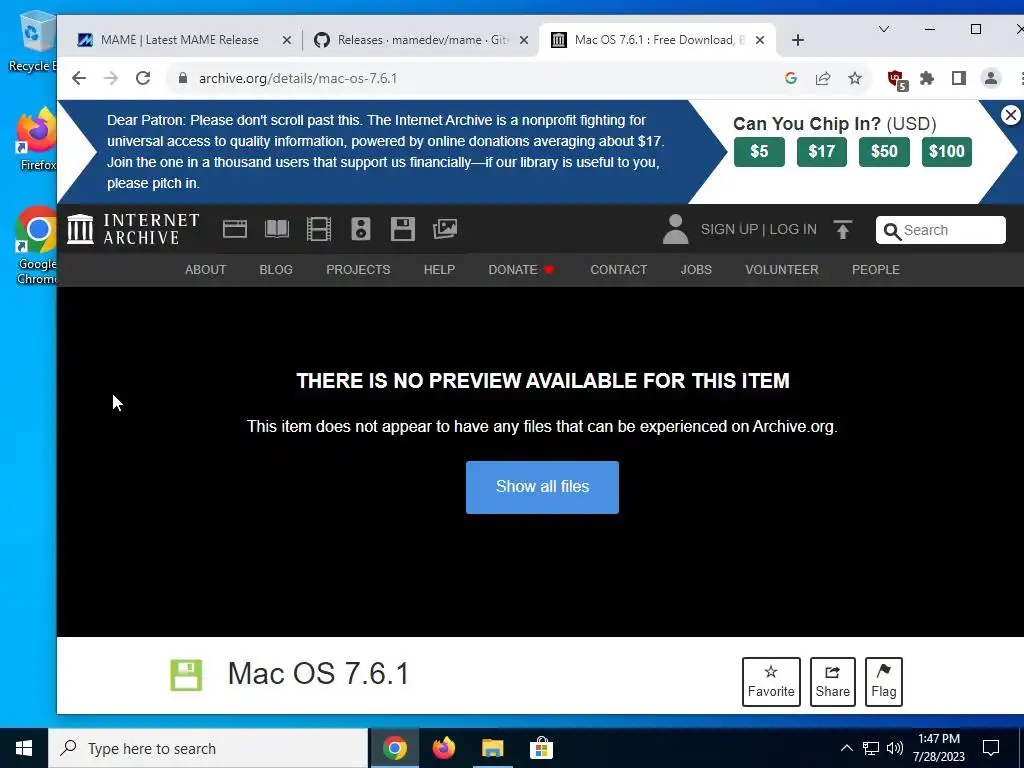Click the Internet Archive logo
The height and width of the screenshot is (768, 1024).
pos(133,229)
